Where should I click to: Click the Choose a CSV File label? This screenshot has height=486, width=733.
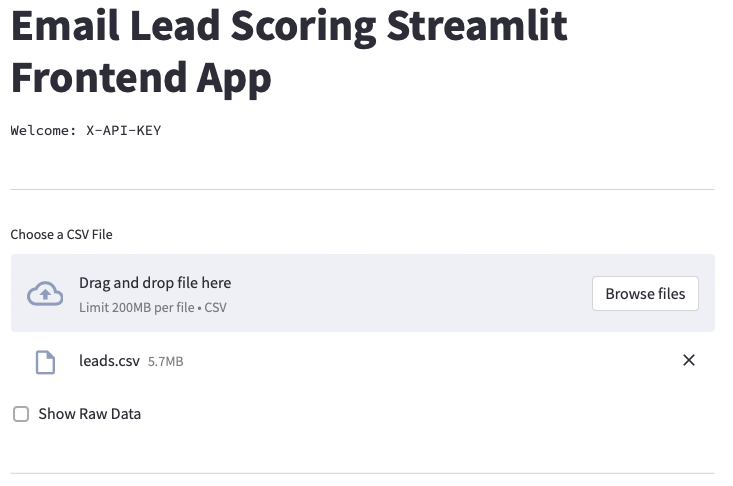(x=61, y=234)
